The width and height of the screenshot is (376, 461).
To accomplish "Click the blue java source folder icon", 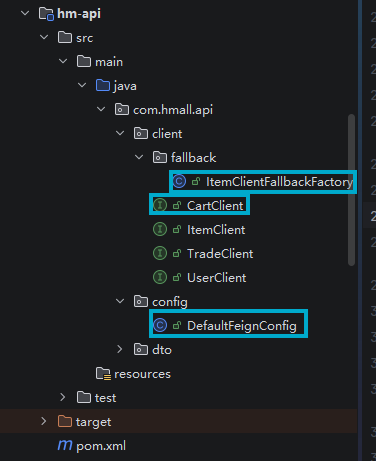I will point(103,85).
